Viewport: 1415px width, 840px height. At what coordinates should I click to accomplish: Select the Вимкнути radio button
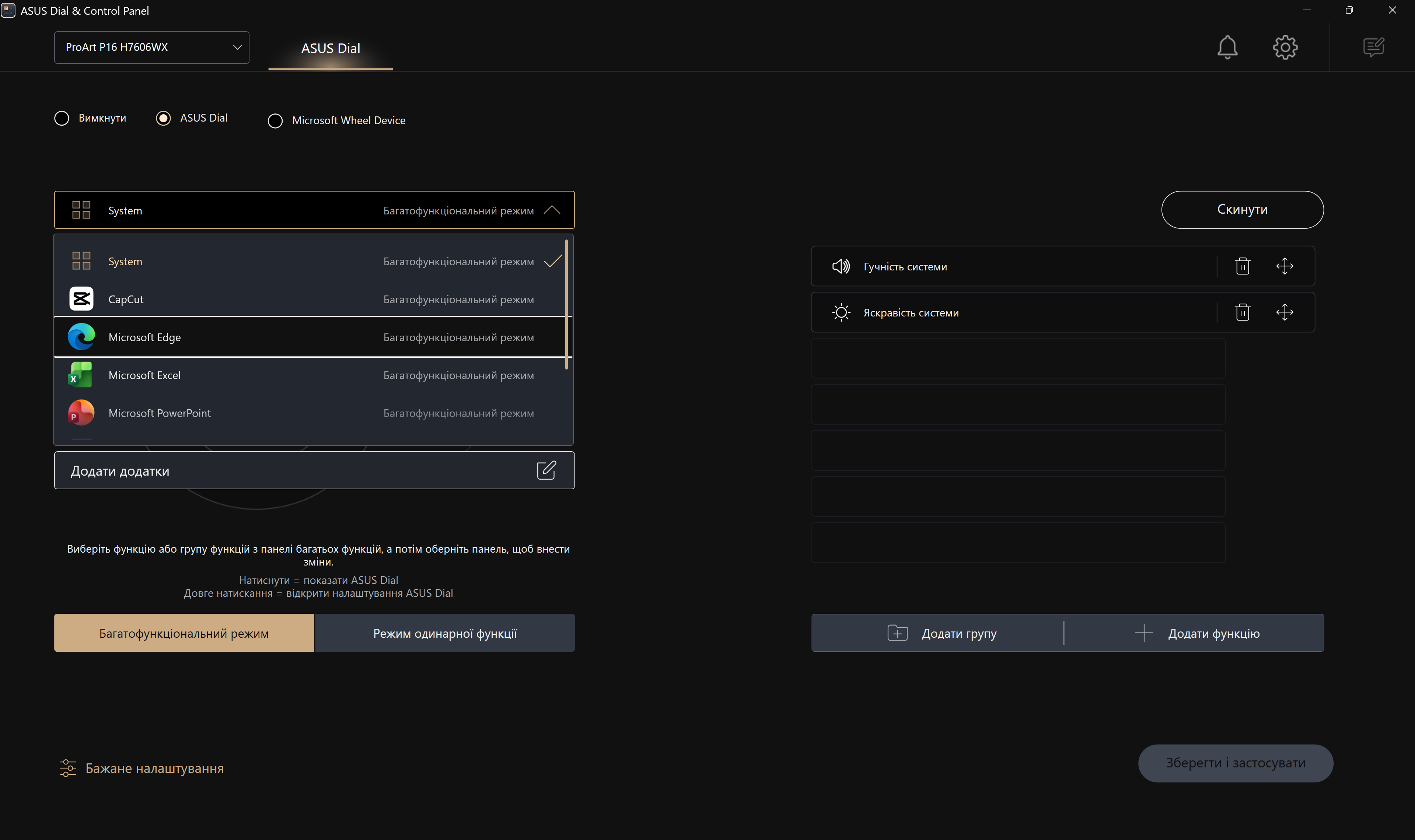(62, 118)
